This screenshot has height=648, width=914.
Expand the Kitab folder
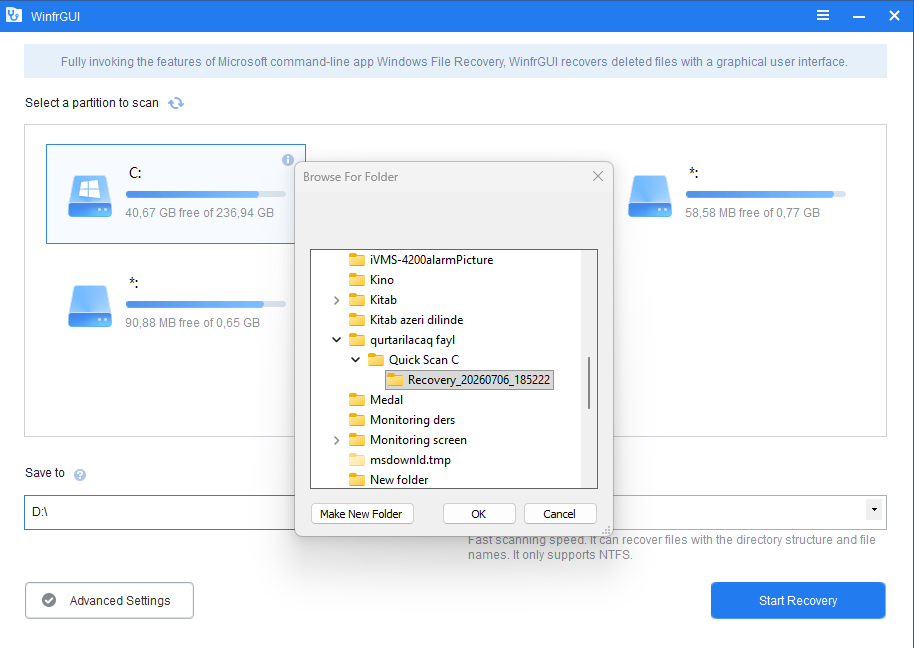[x=336, y=300]
